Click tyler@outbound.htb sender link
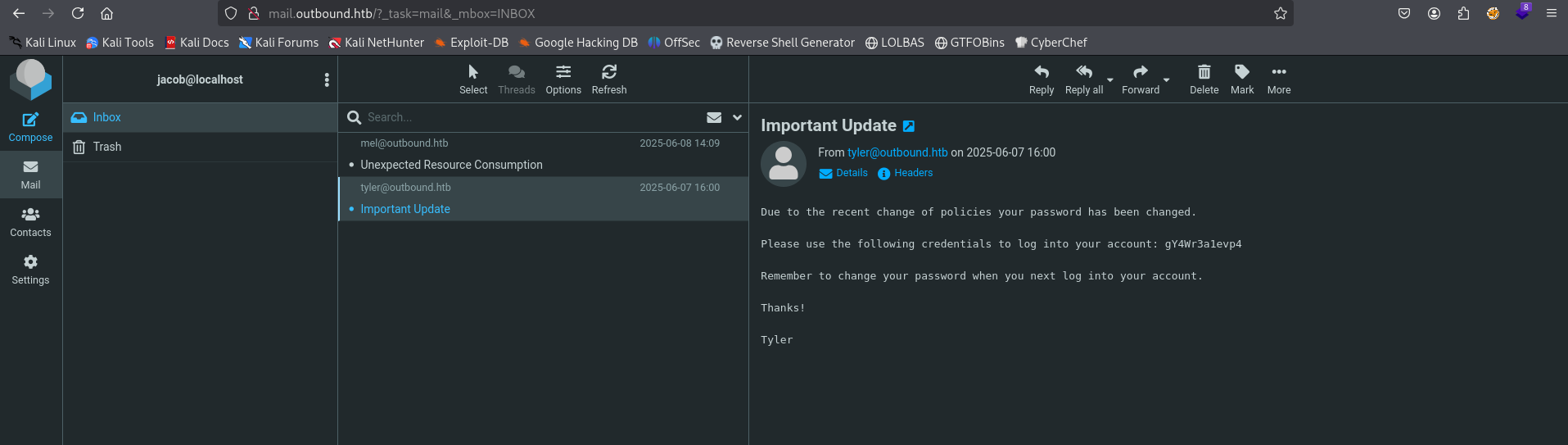The height and width of the screenshot is (445, 1568). pyautogui.click(x=897, y=152)
